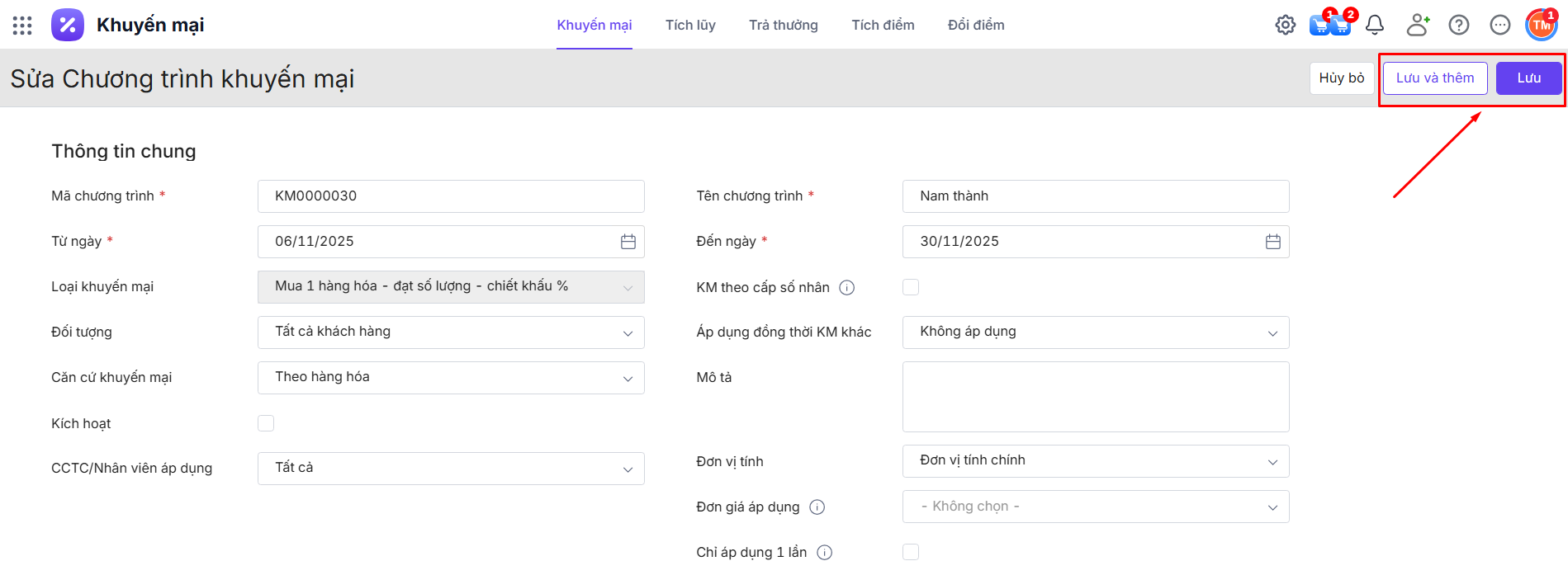Click info icon beside Đơn giá áp dụng
Viewport: 1568px width, 561px height.
817,507
